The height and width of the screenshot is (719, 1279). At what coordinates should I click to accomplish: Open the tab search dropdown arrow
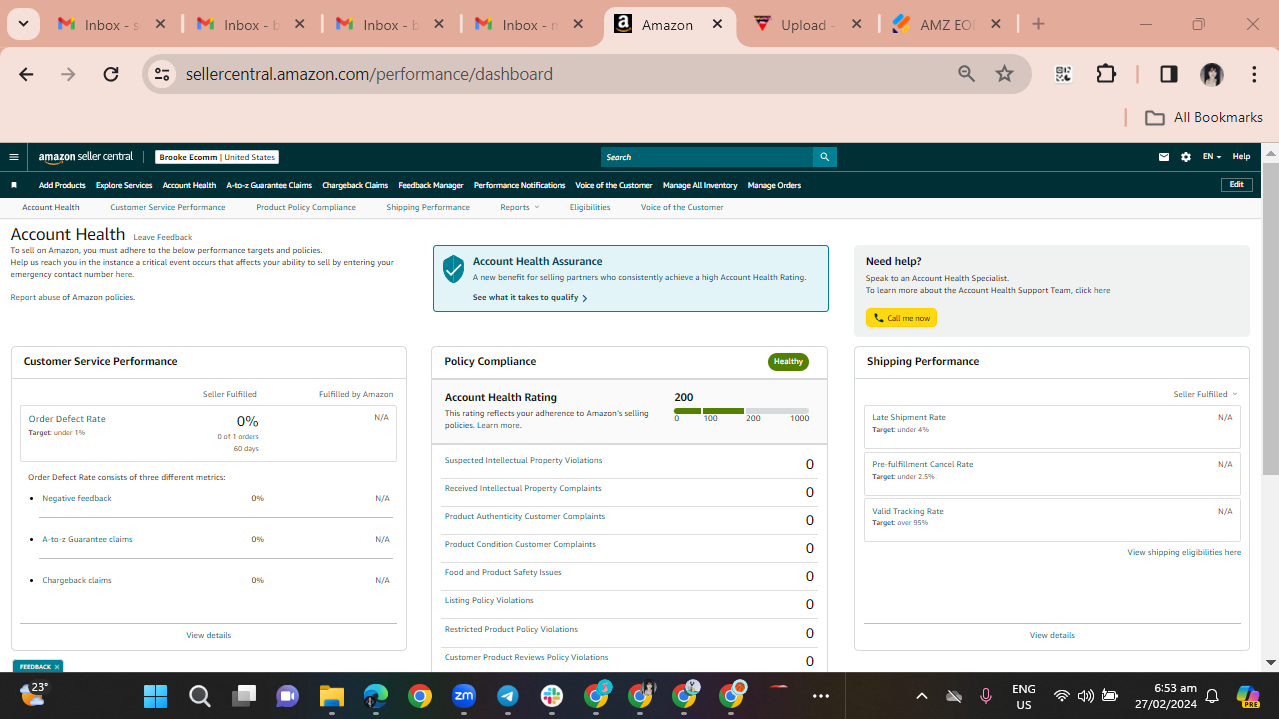pyautogui.click(x=22, y=25)
